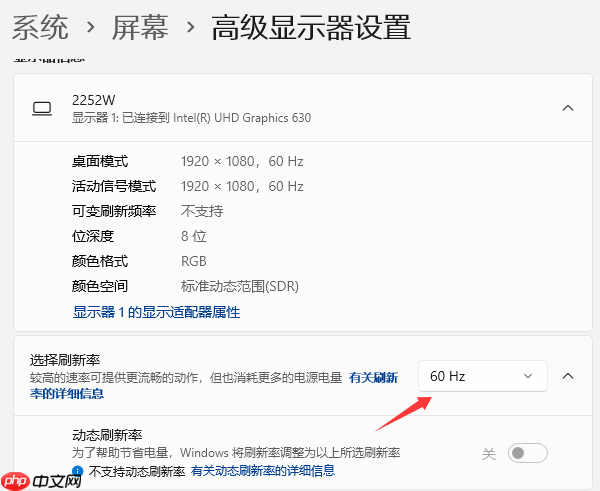Click the 位深度 label
The height and width of the screenshot is (491, 600).
93,236
